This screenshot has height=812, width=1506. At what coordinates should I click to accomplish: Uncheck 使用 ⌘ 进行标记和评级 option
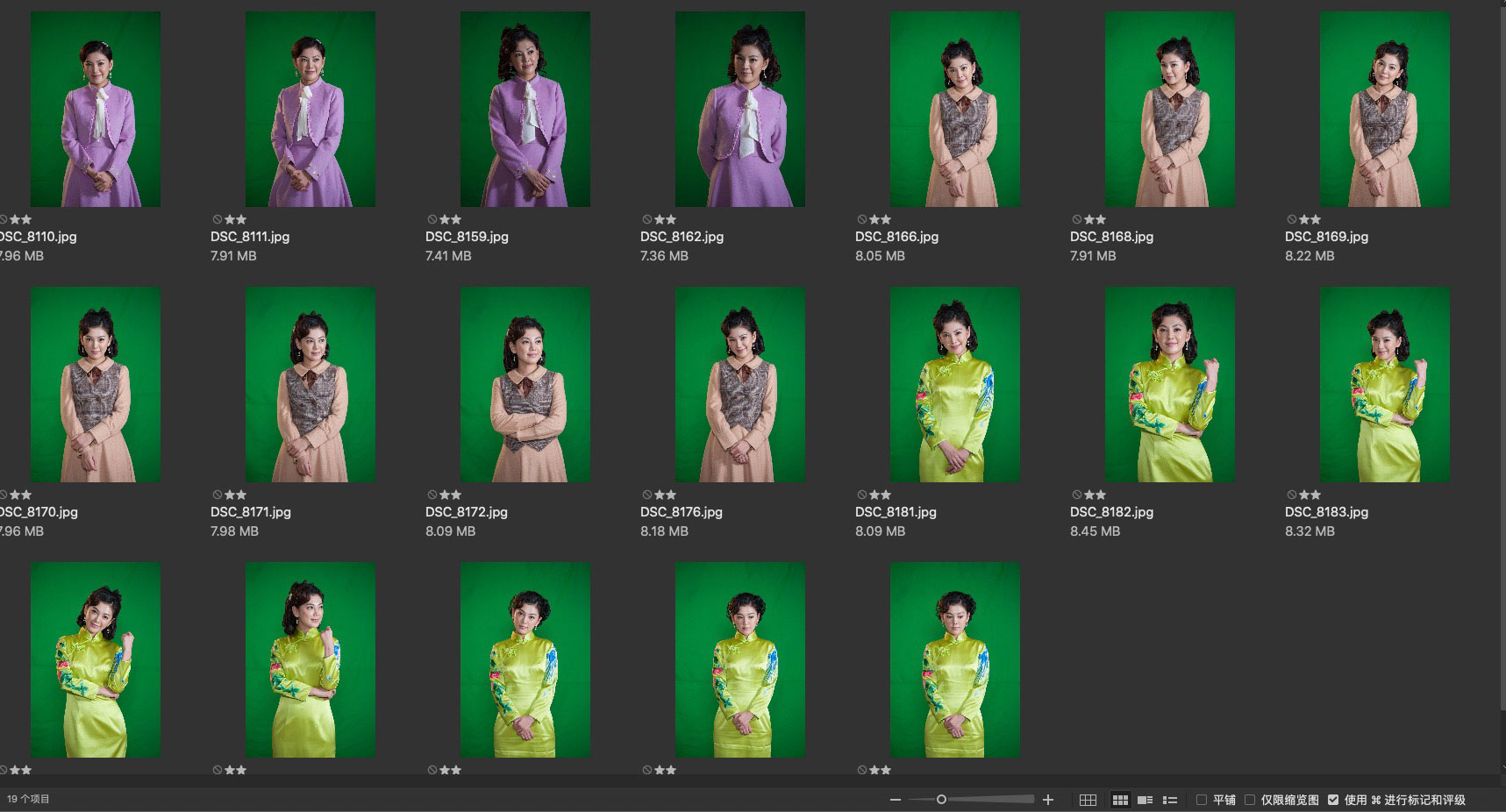1333,800
